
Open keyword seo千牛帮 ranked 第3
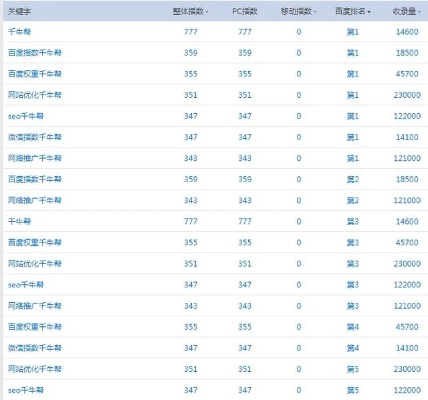pyautogui.click(x=26, y=285)
